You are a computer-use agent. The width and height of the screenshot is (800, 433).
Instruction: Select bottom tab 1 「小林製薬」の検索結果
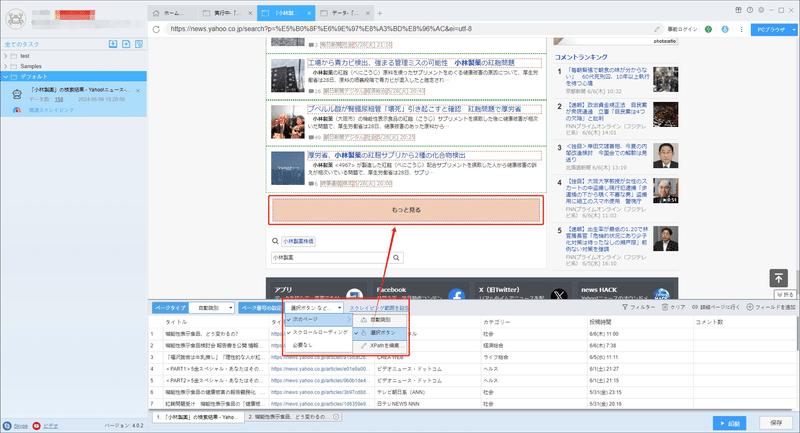(x=198, y=417)
